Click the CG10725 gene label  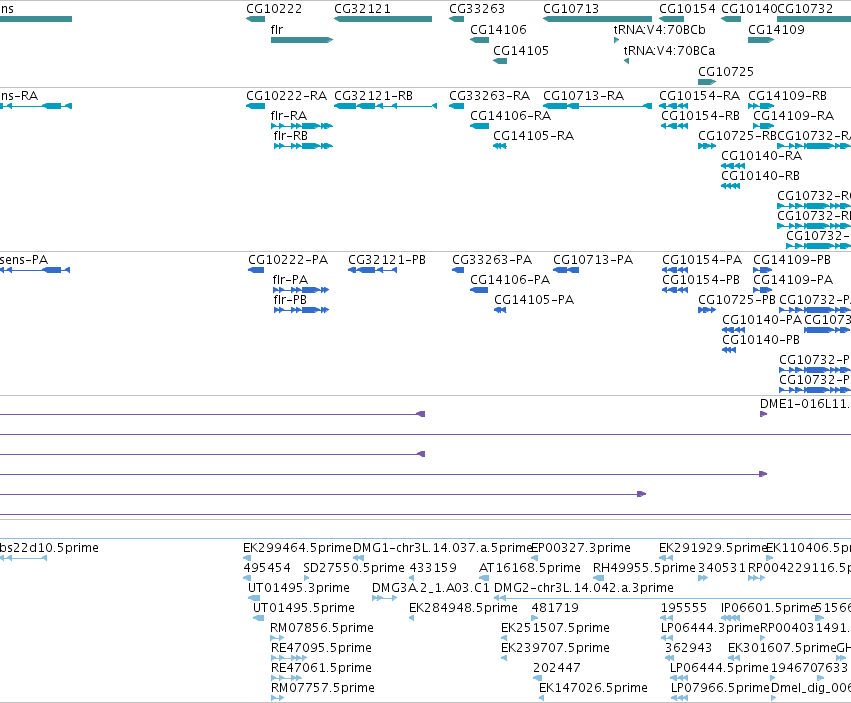coord(726,72)
